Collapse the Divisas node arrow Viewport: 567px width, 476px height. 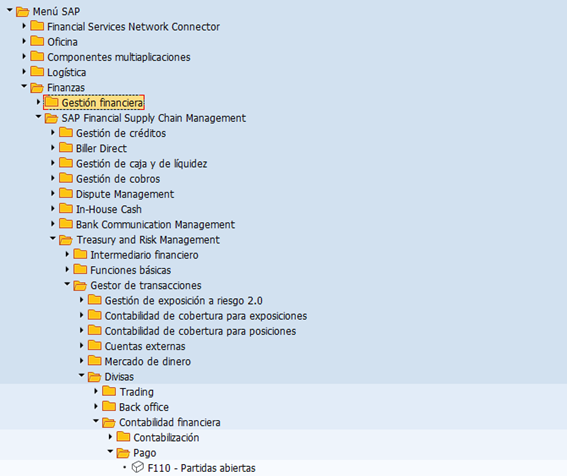(82, 375)
